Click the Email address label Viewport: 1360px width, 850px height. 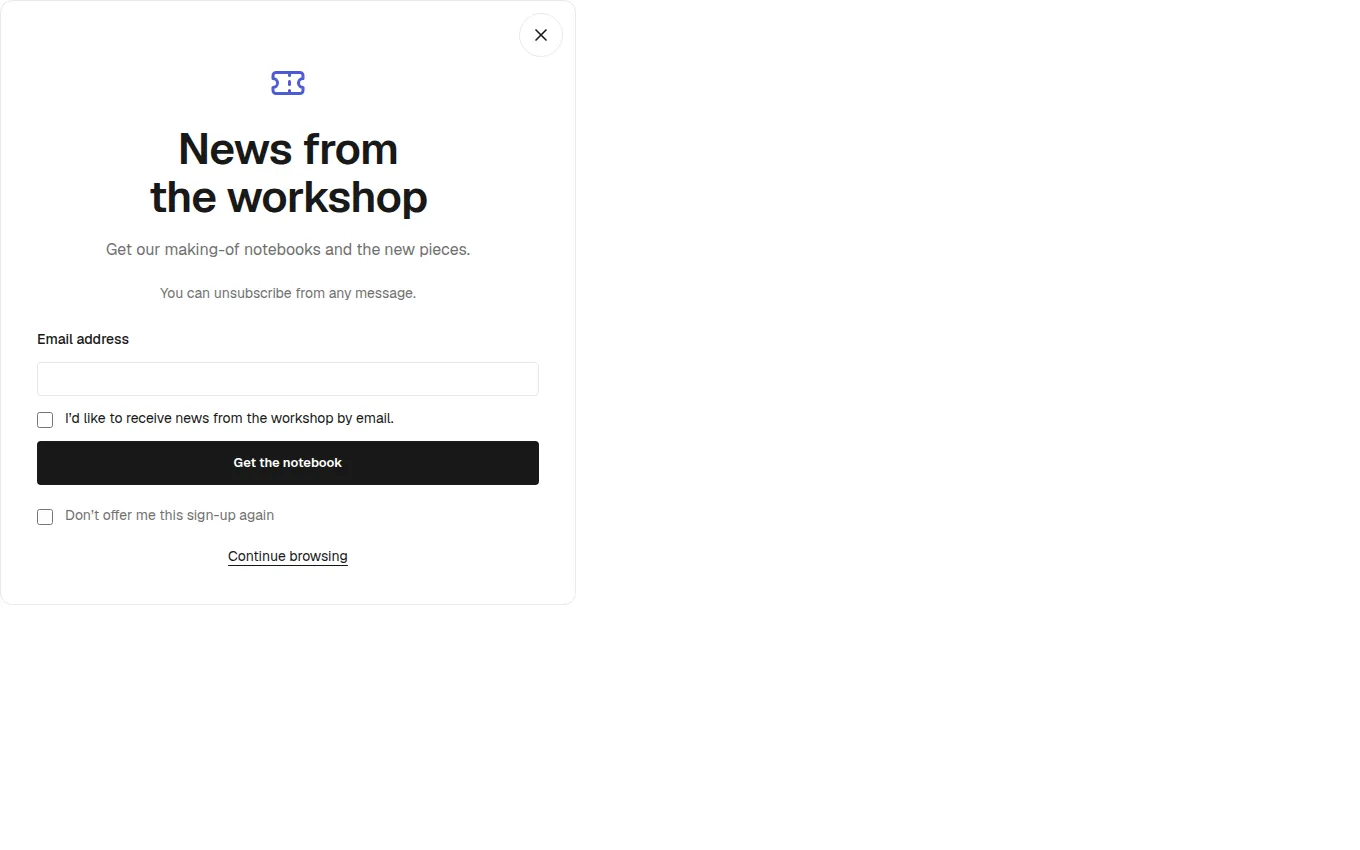coord(83,339)
